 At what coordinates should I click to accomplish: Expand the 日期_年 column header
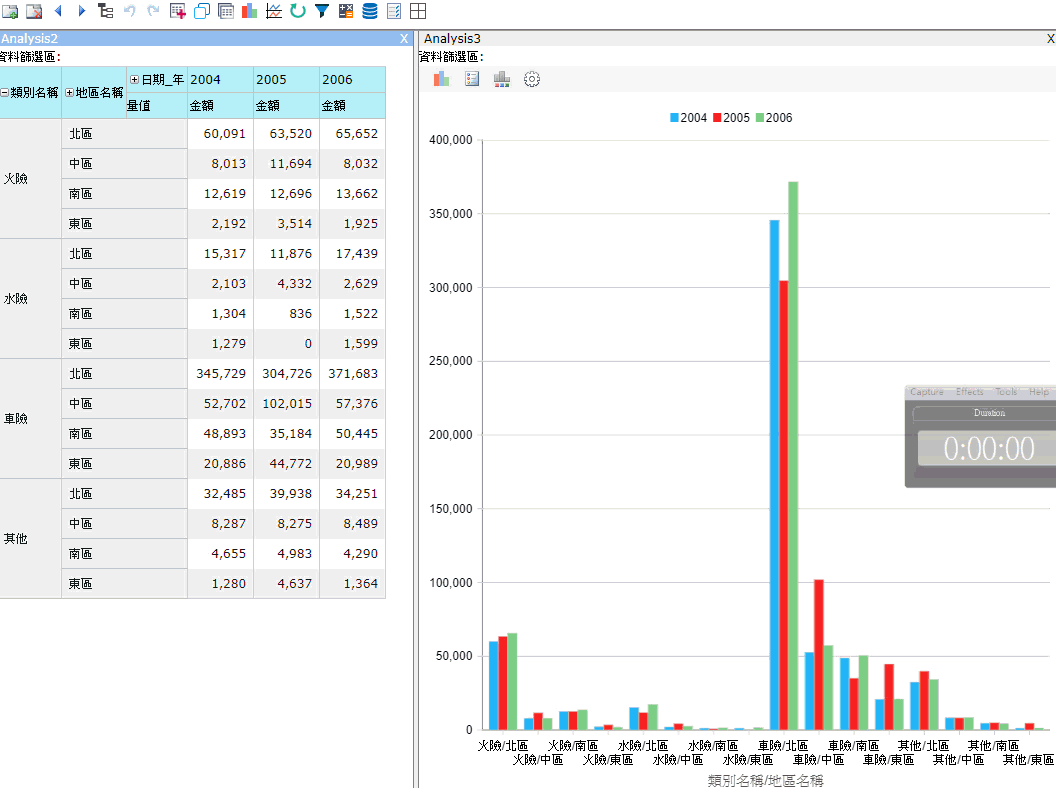click(134, 79)
